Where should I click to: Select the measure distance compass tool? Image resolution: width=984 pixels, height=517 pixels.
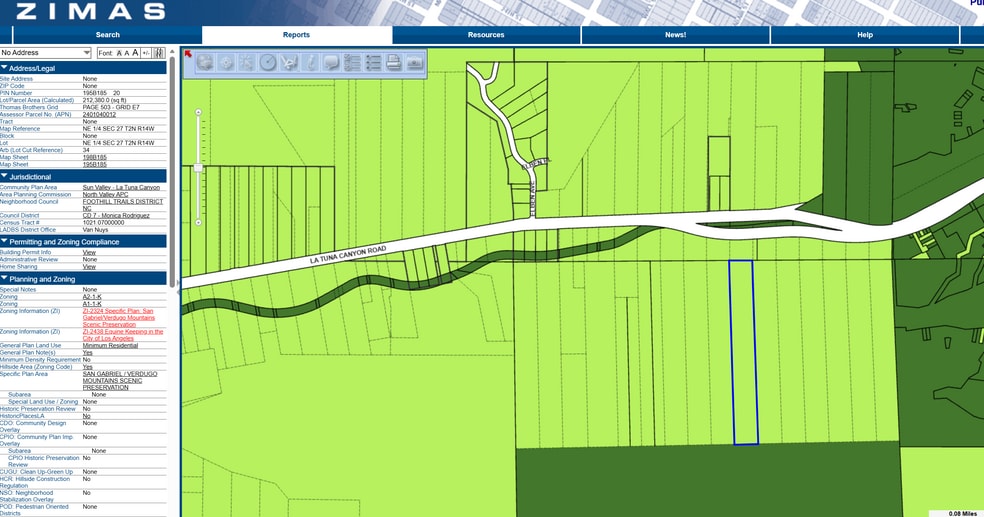pos(267,62)
